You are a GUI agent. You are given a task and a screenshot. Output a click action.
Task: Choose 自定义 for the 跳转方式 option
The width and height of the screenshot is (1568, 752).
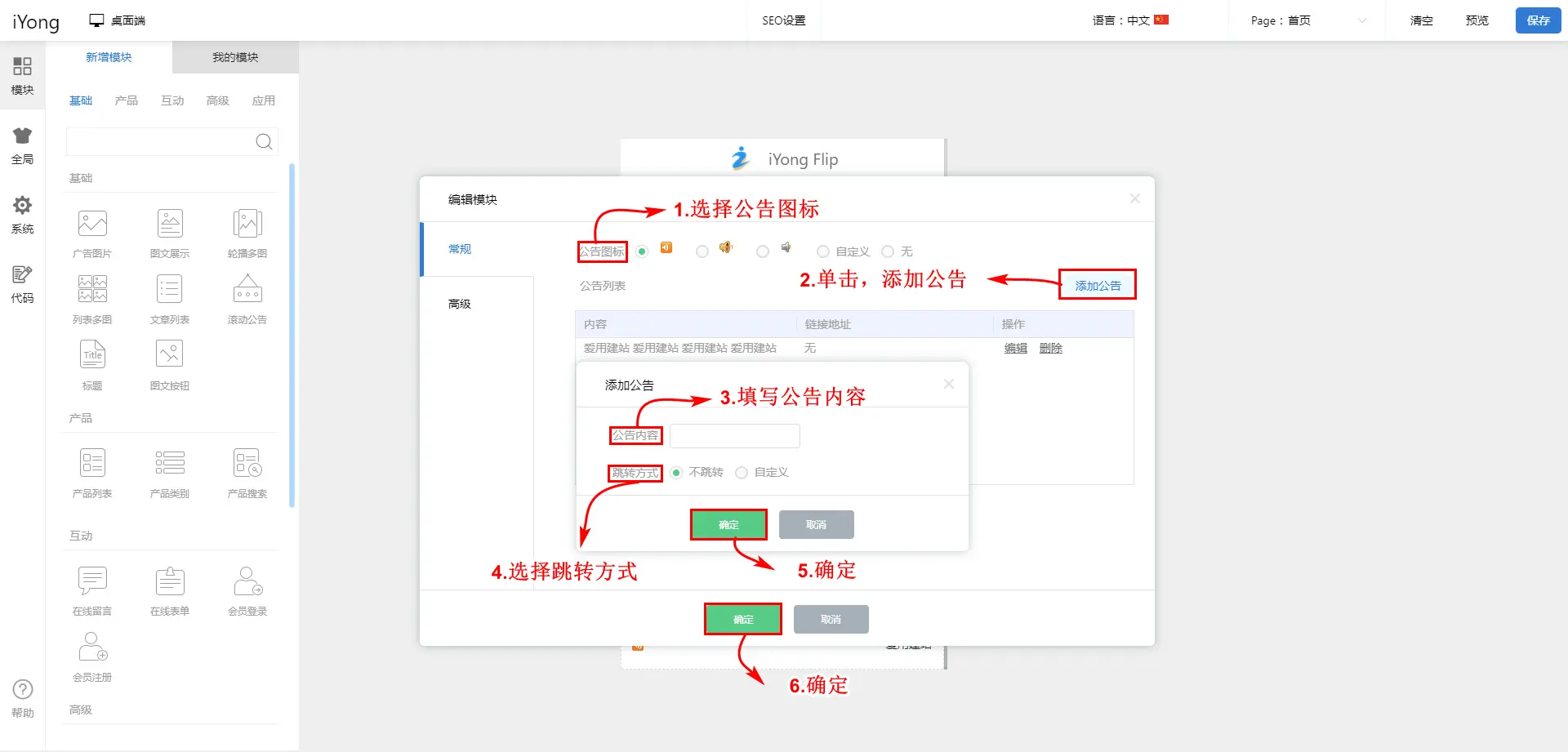point(742,473)
